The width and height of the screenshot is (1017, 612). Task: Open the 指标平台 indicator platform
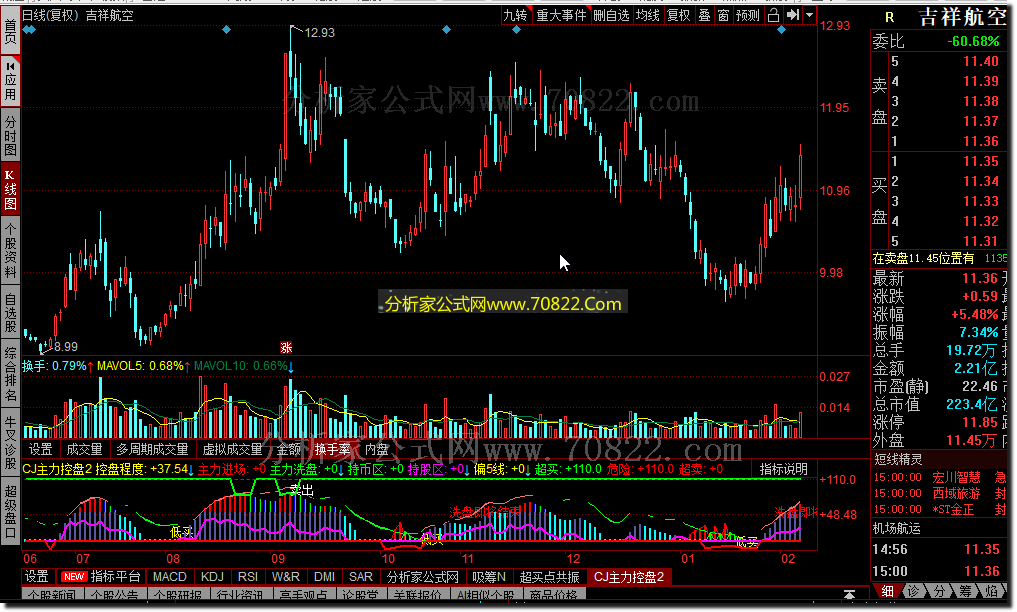coord(101,576)
